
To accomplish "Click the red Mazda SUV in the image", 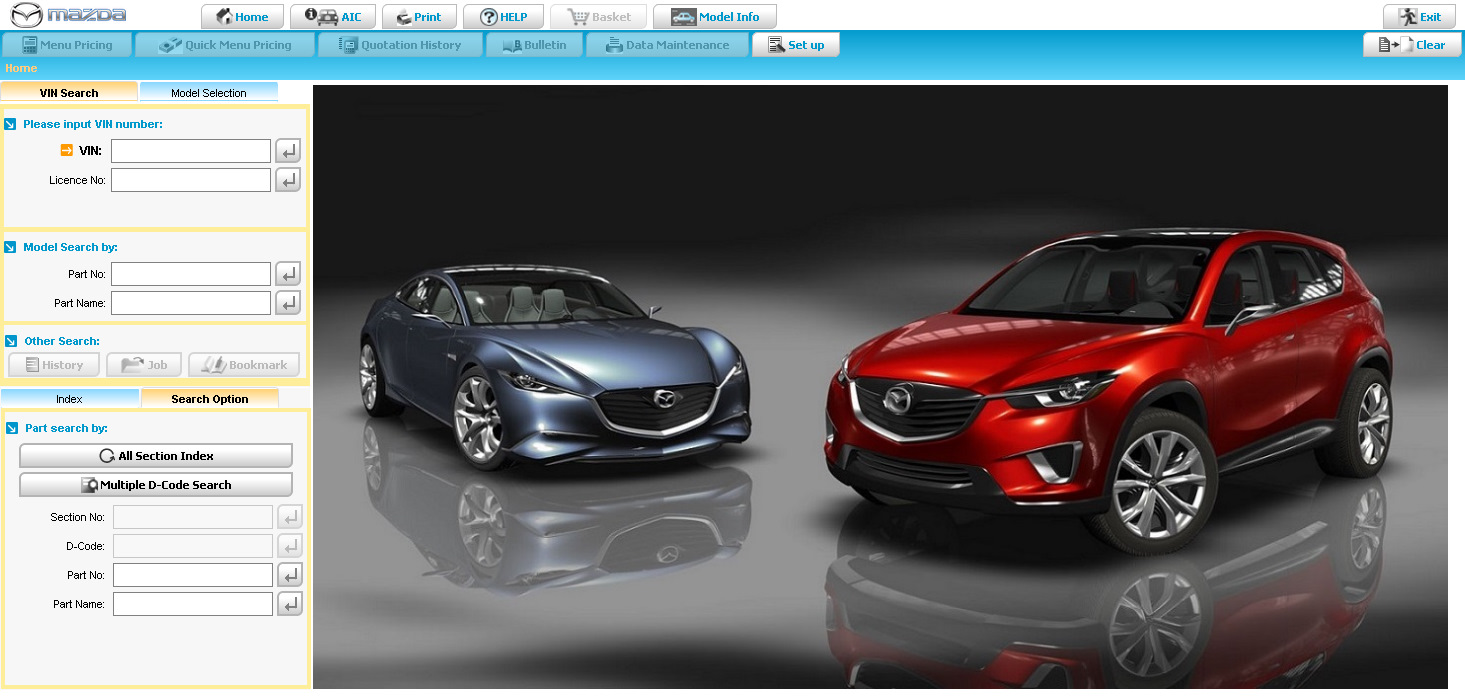I will coord(1108,393).
